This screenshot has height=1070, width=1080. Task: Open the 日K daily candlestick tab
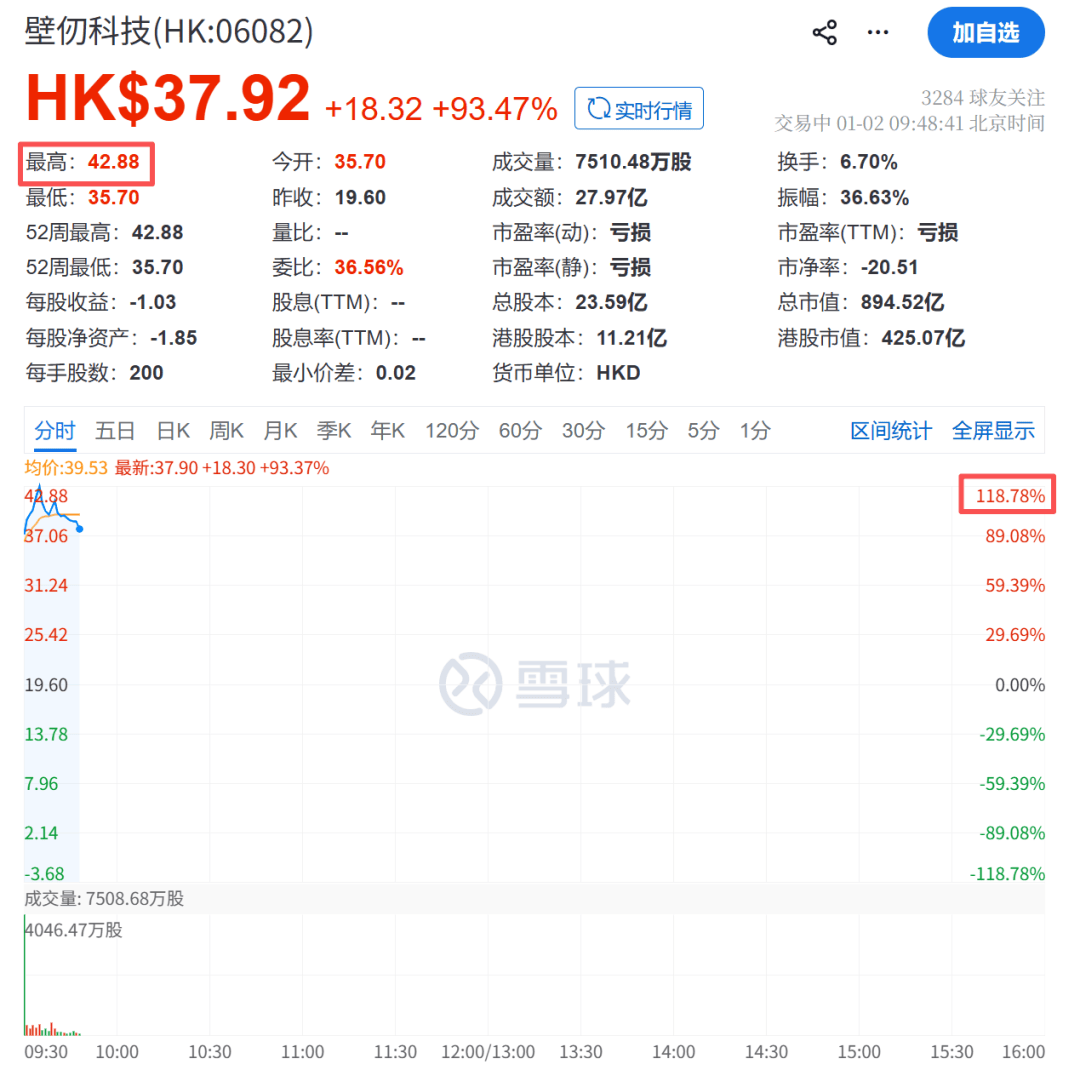tap(172, 430)
